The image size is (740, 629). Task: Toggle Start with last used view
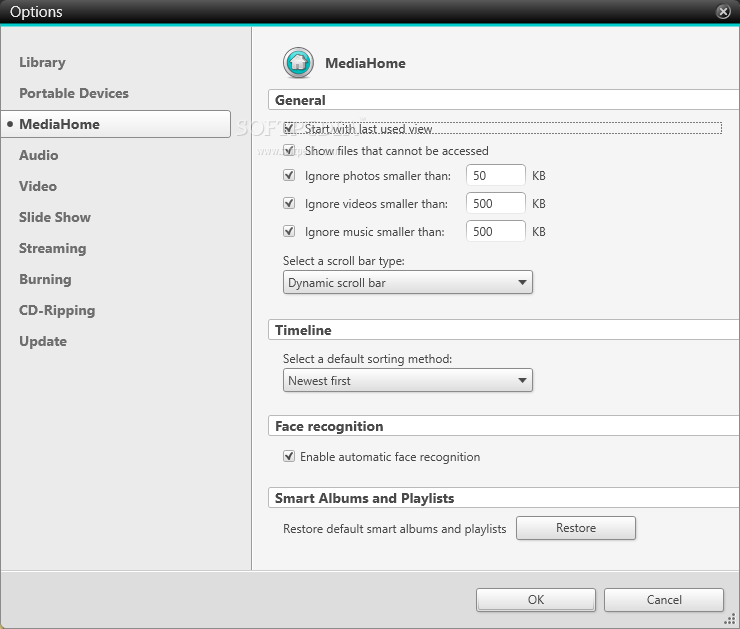[289, 128]
